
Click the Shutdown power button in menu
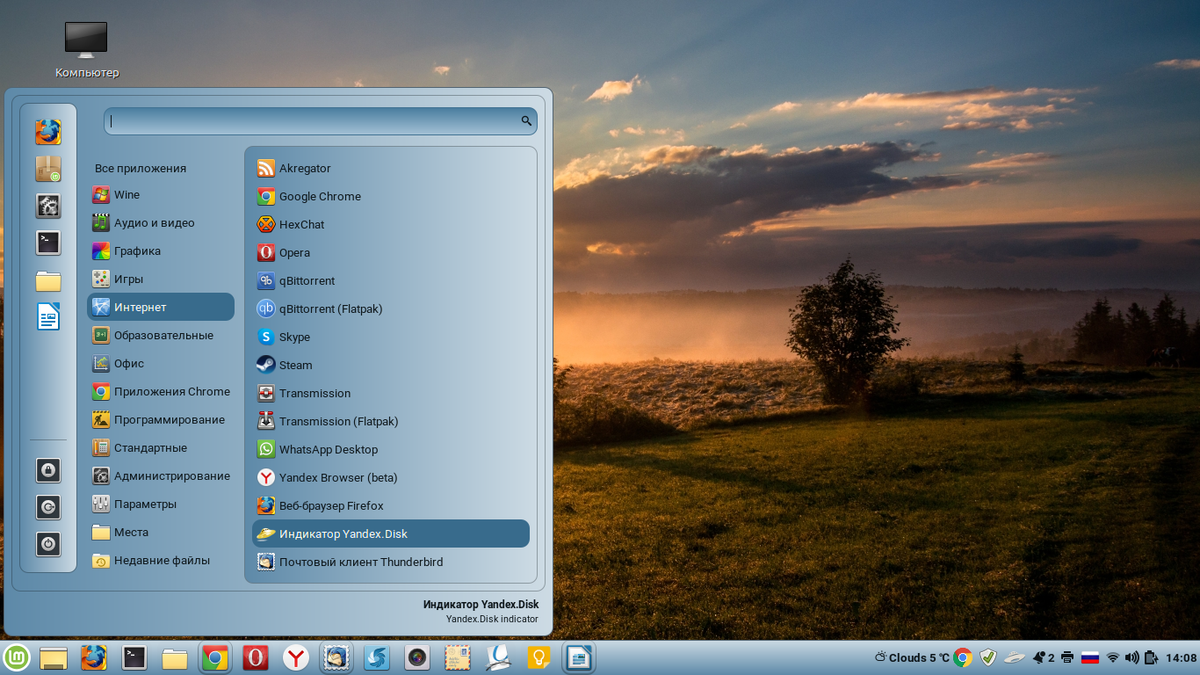tap(48, 544)
